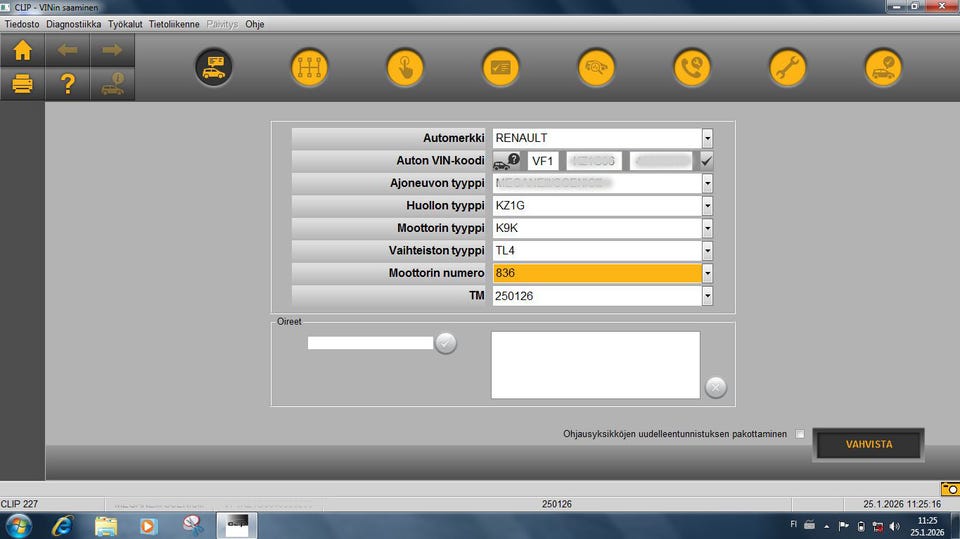
Task: Open the Ohje menu
Action: click(255, 24)
